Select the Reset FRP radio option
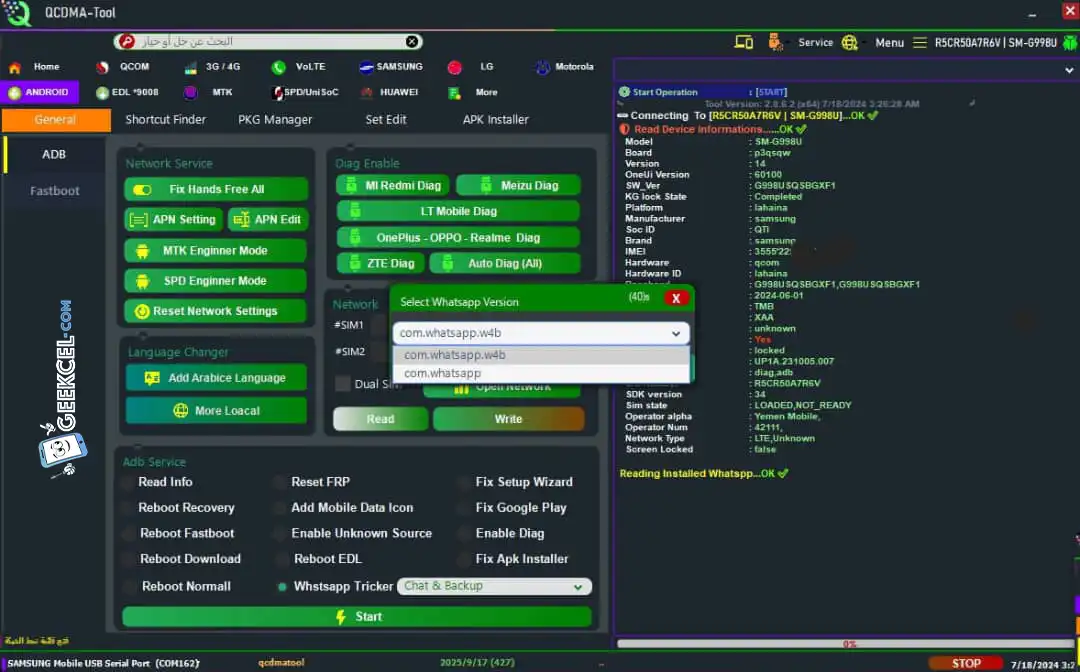The image size is (1080, 672). (280, 482)
